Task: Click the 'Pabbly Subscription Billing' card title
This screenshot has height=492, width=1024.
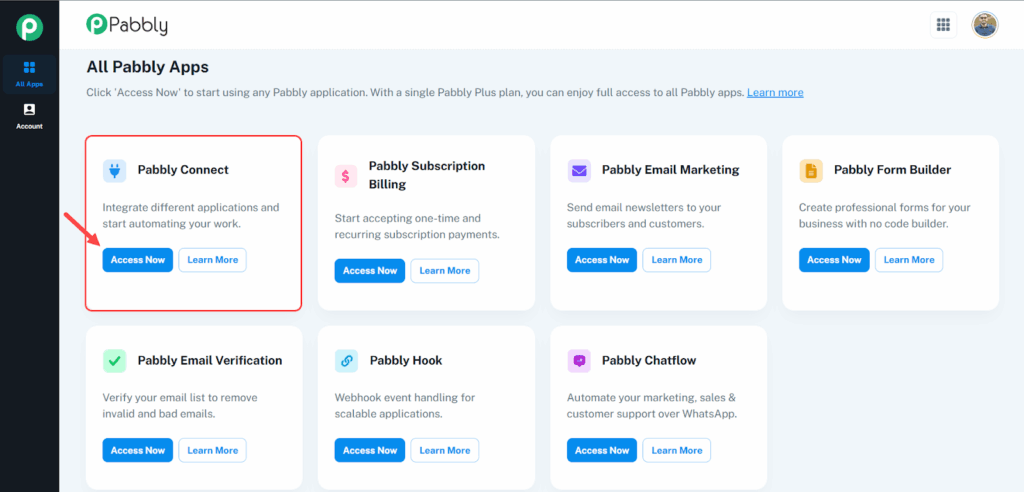Action: [x=427, y=175]
